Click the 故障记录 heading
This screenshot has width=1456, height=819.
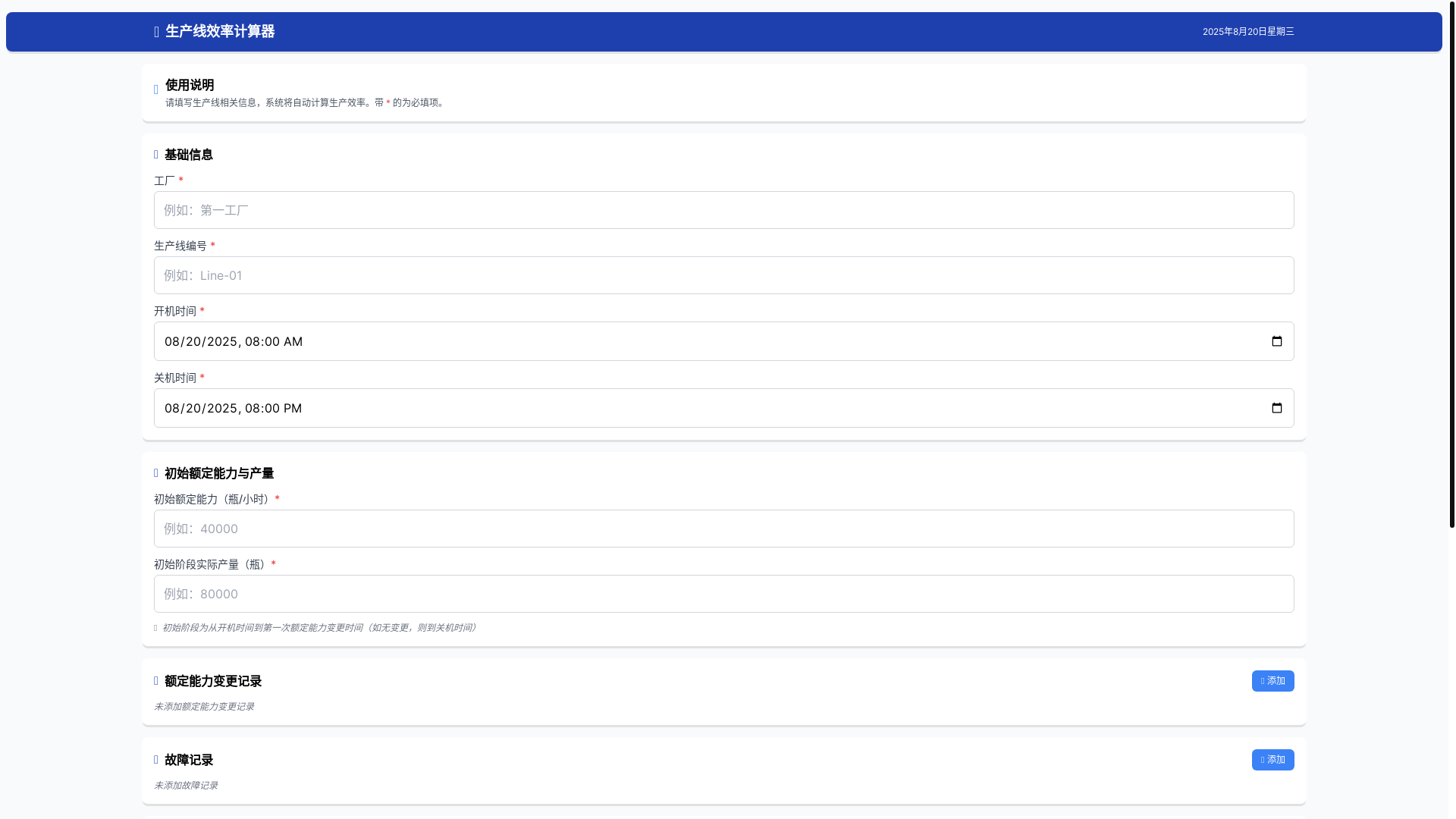tap(189, 760)
